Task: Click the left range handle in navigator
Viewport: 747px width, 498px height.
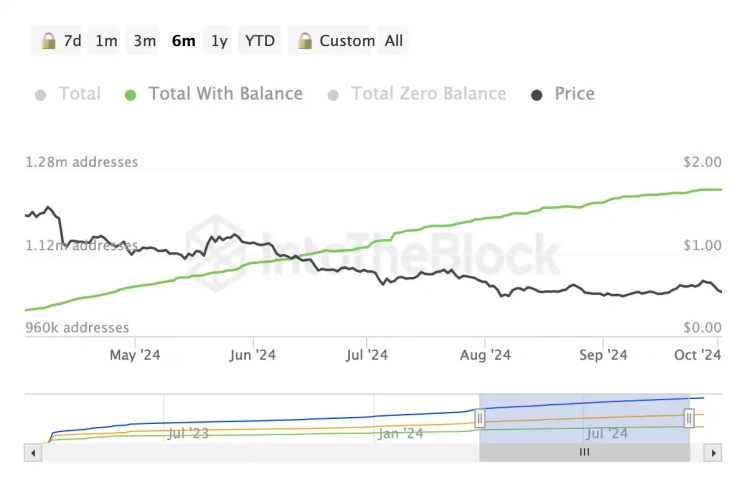Action: coord(480,418)
